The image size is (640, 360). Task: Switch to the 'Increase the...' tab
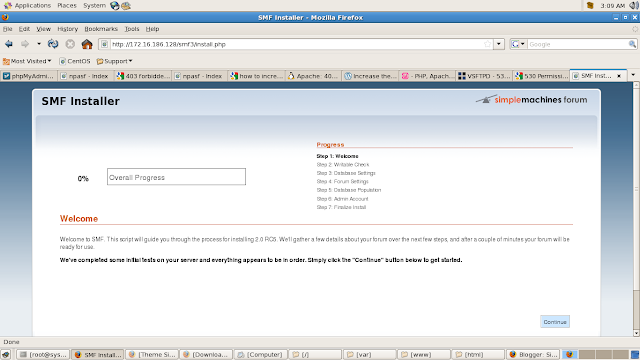[370, 76]
